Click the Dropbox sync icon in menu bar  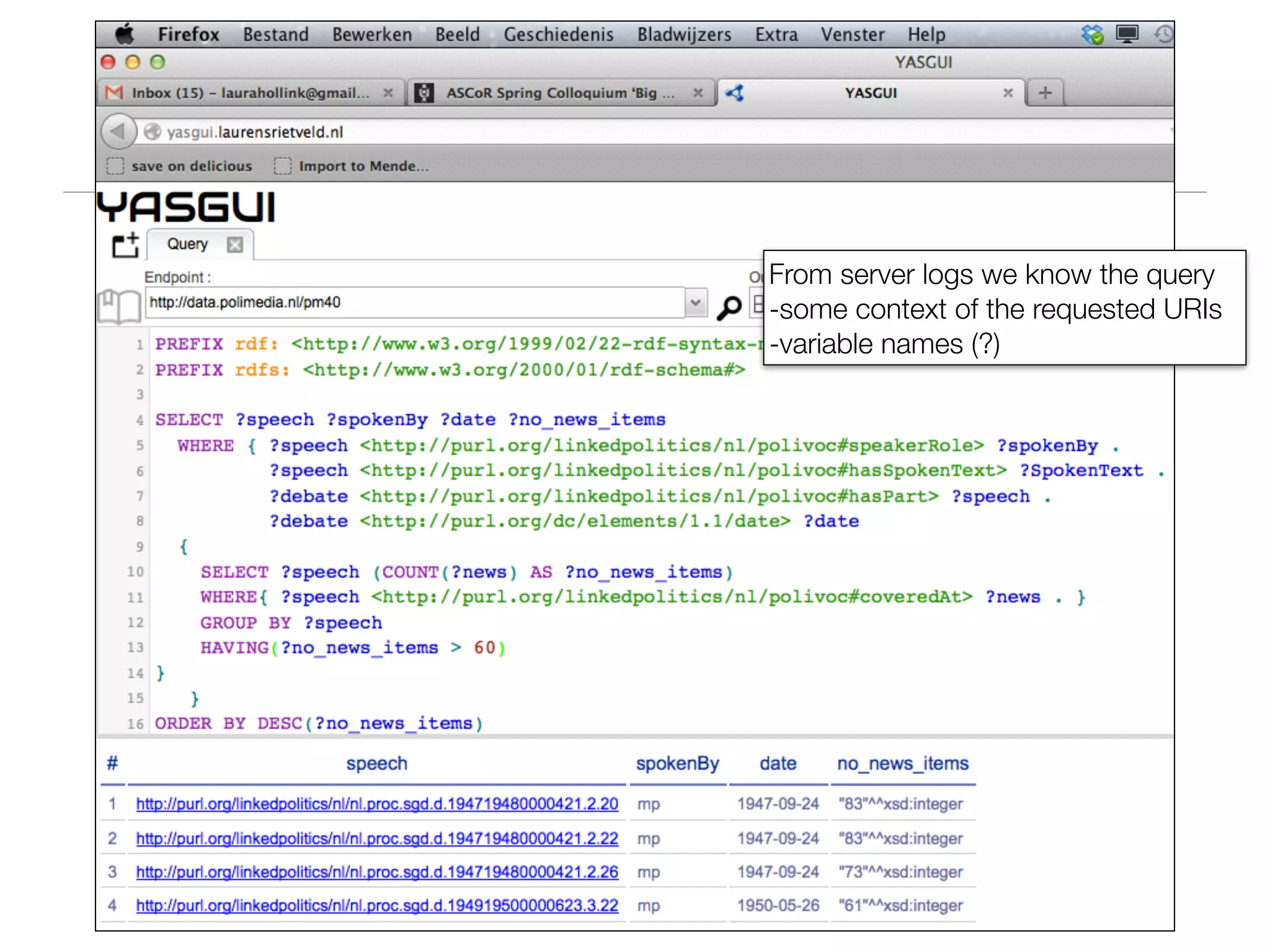coord(1093,34)
